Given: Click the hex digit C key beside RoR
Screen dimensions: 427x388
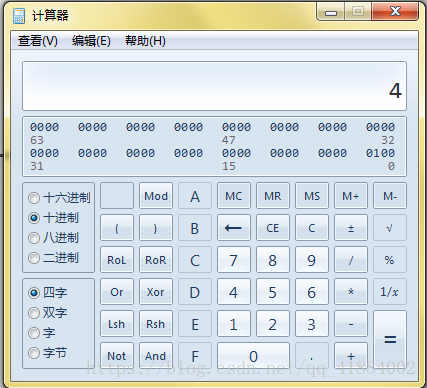Looking at the screenshot, I should 195,260.
